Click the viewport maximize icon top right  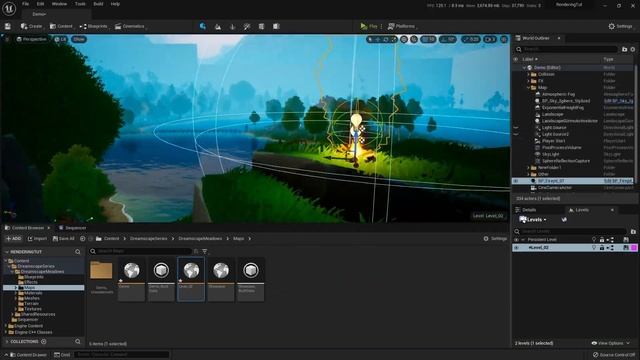[504, 39]
